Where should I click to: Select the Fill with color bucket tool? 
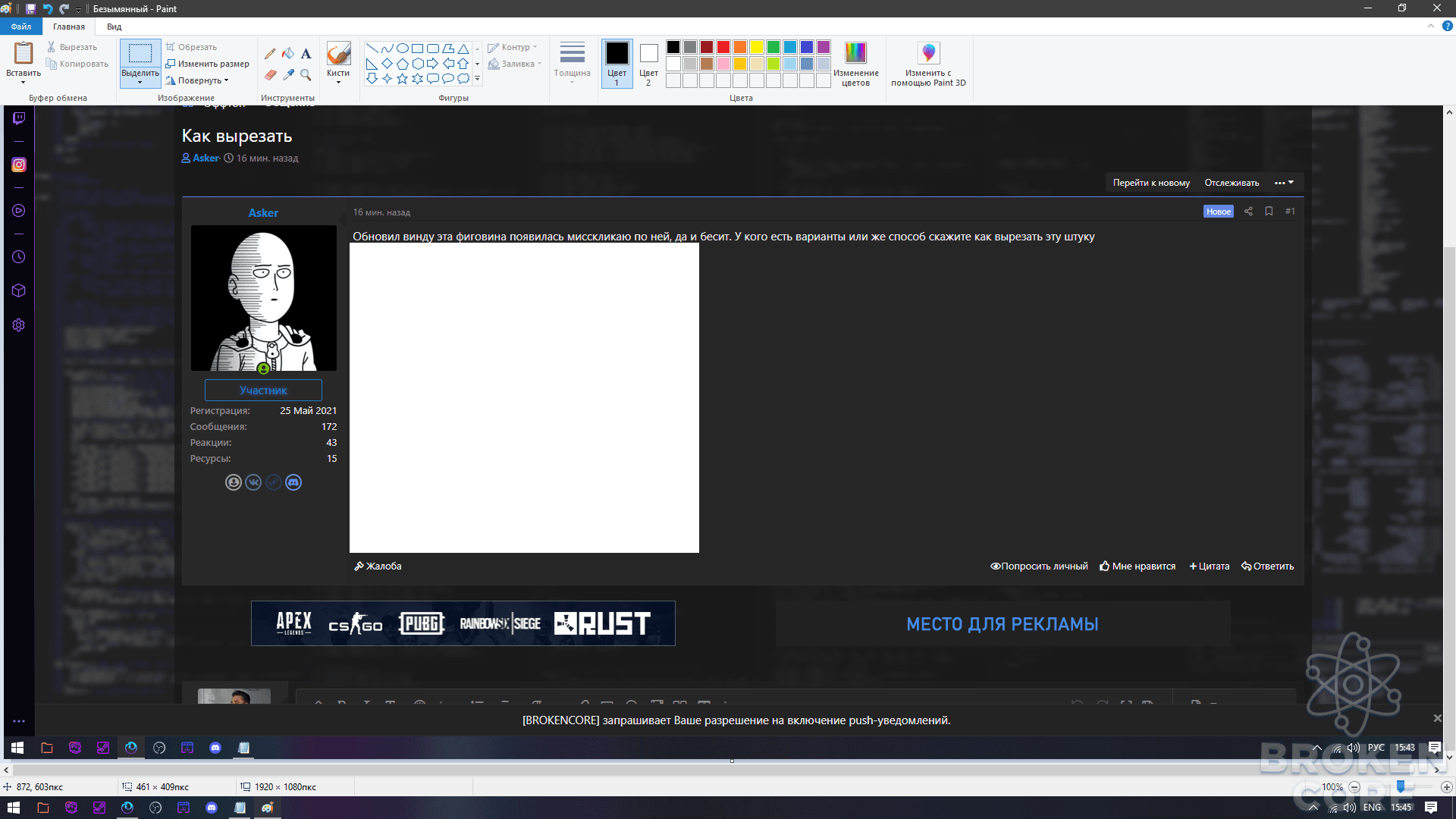click(288, 54)
